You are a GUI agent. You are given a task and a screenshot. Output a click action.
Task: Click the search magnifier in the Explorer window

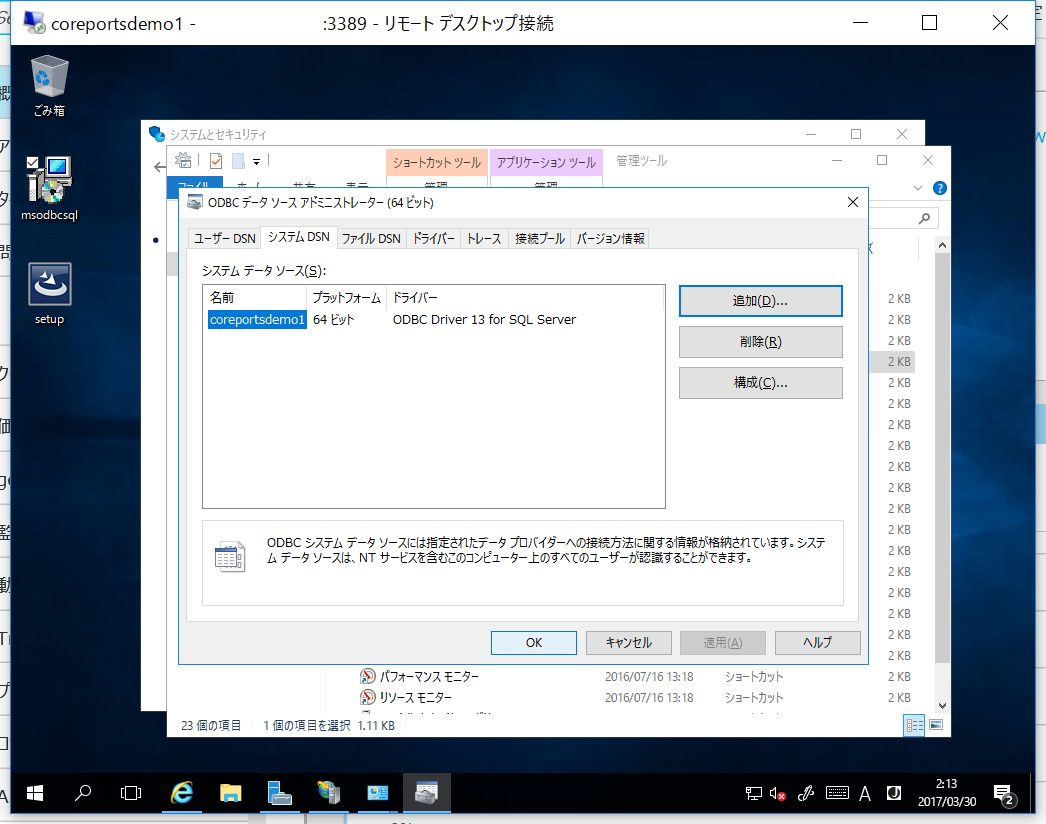925,218
